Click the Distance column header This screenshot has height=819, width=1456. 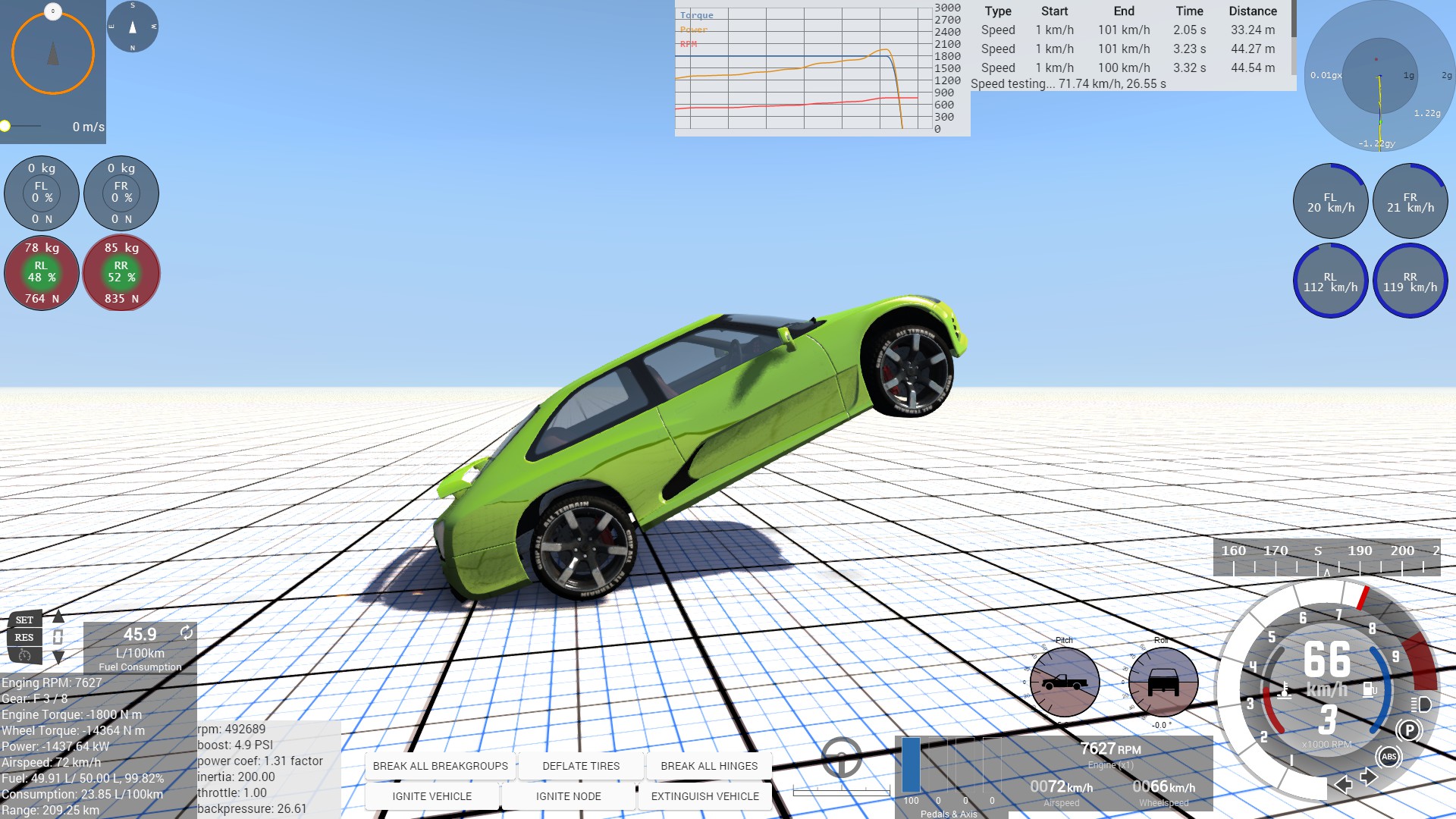pyautogui.click(x=1253, y=11)
